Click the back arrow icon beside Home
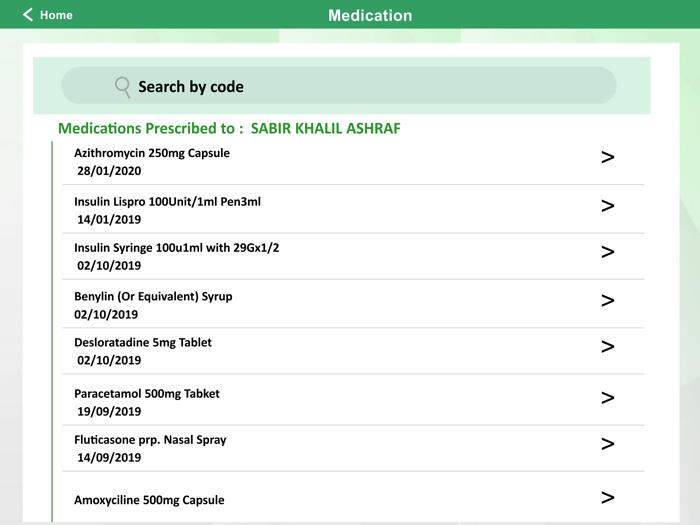This screenshot has height=525, width=700. click(x=28, y=15)
